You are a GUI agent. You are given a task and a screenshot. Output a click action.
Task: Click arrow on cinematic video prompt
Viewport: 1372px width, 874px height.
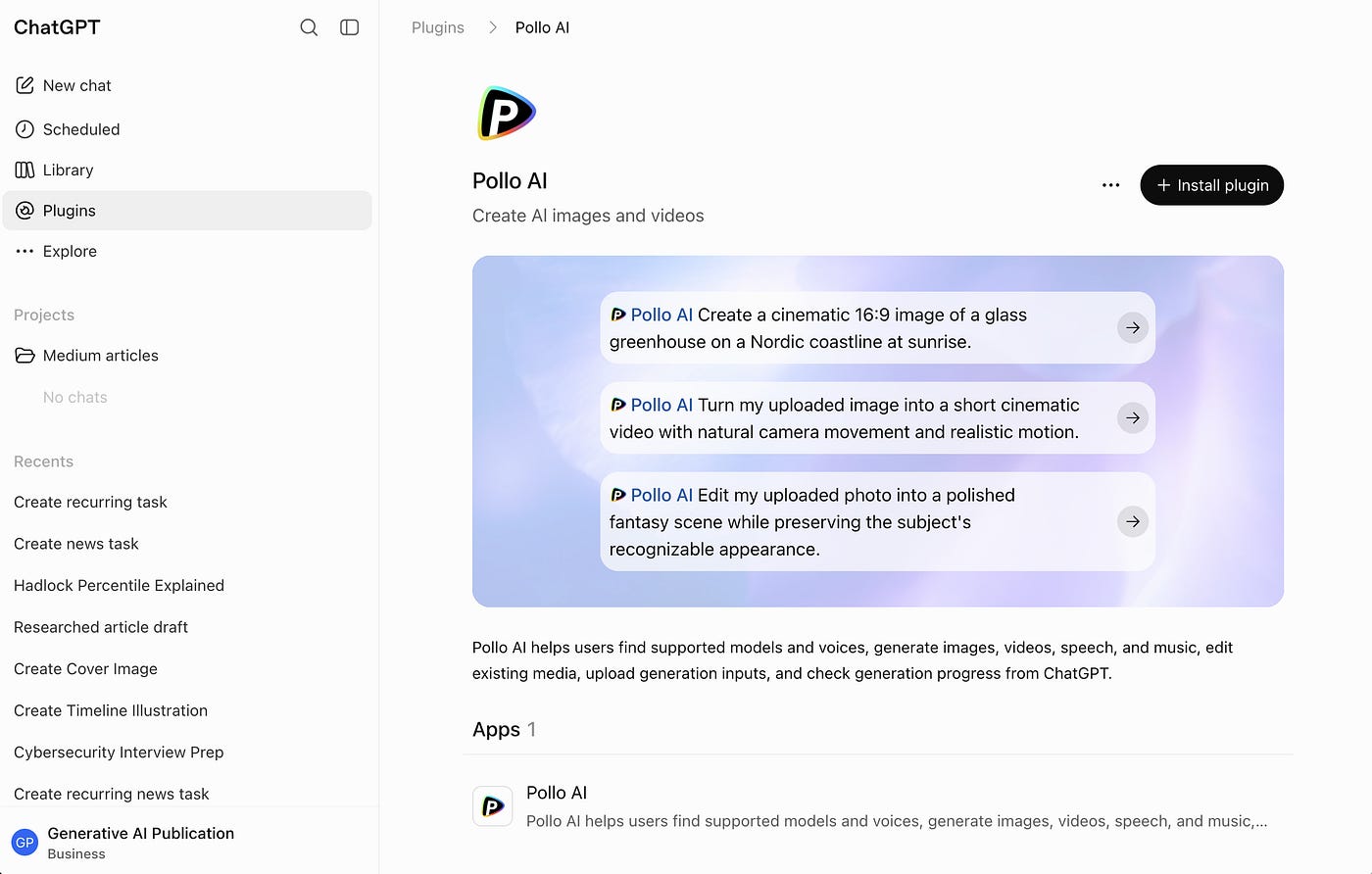[x=1133, y=418]
